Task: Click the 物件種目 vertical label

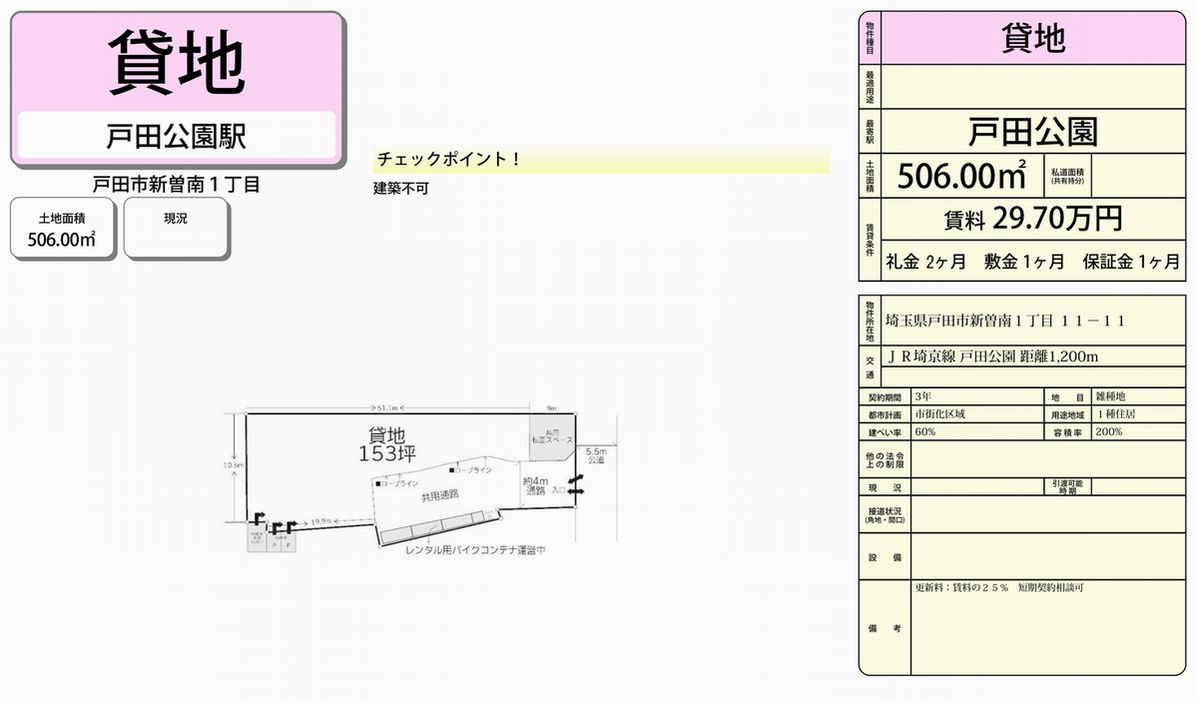Action: (869, 38)
